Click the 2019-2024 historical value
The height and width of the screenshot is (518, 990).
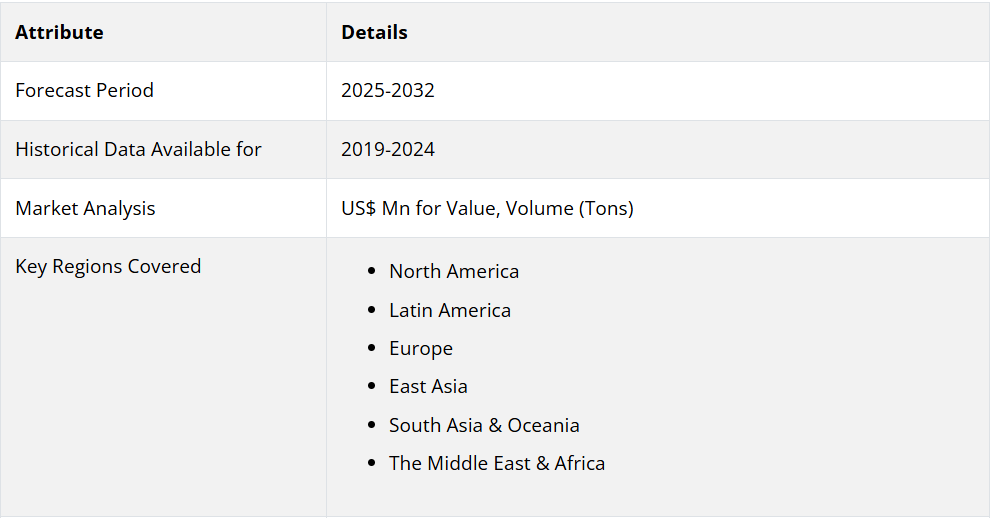pos(388,149)
